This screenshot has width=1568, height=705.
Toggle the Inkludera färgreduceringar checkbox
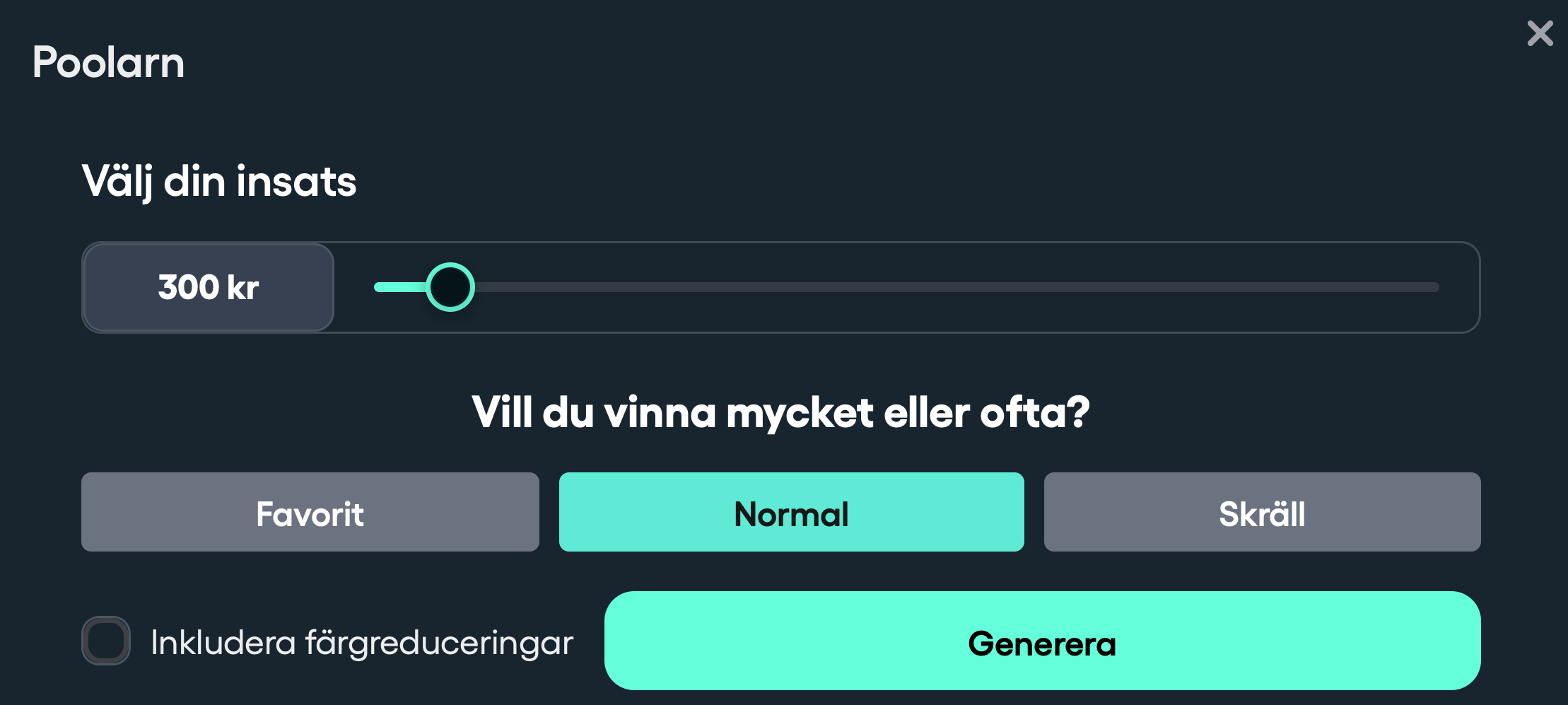106,641
